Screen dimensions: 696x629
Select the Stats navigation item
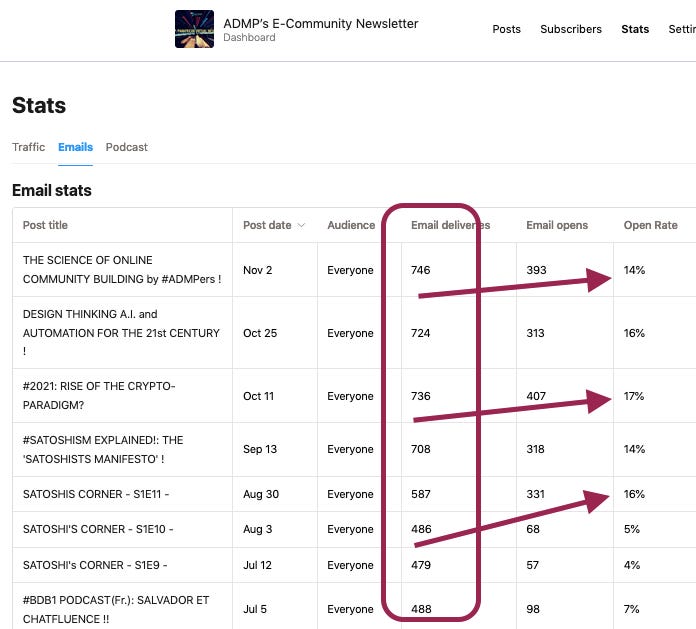coord(635,29)
